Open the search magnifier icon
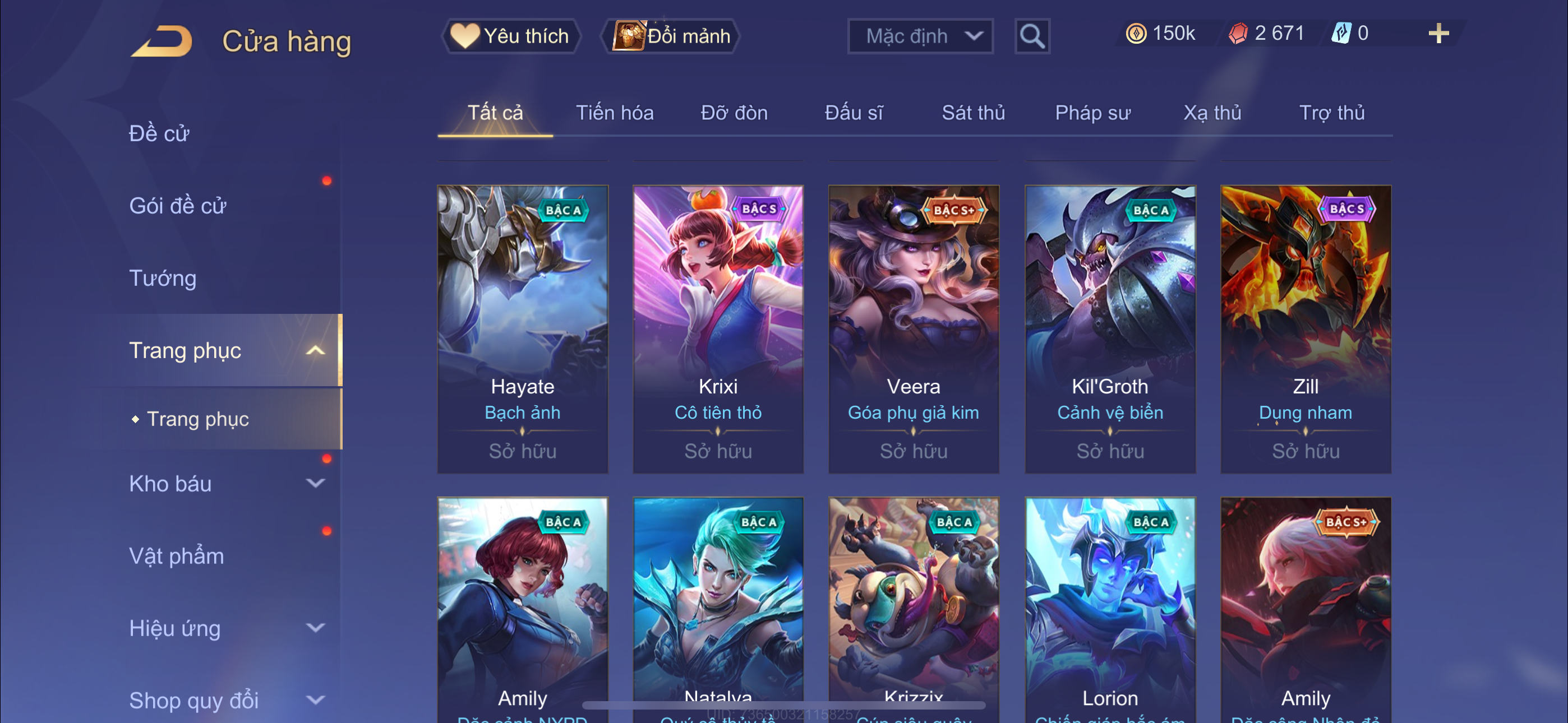This screenshot has width=1568, height=723. tap(1032, 36)
